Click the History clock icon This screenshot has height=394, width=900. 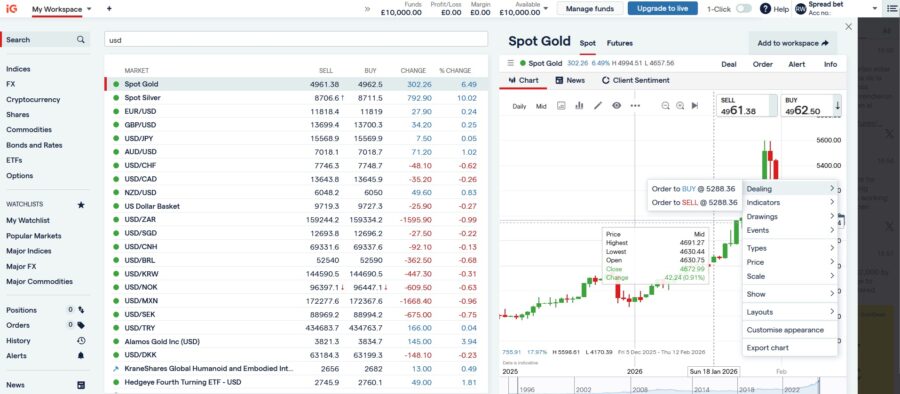point(81,341)
